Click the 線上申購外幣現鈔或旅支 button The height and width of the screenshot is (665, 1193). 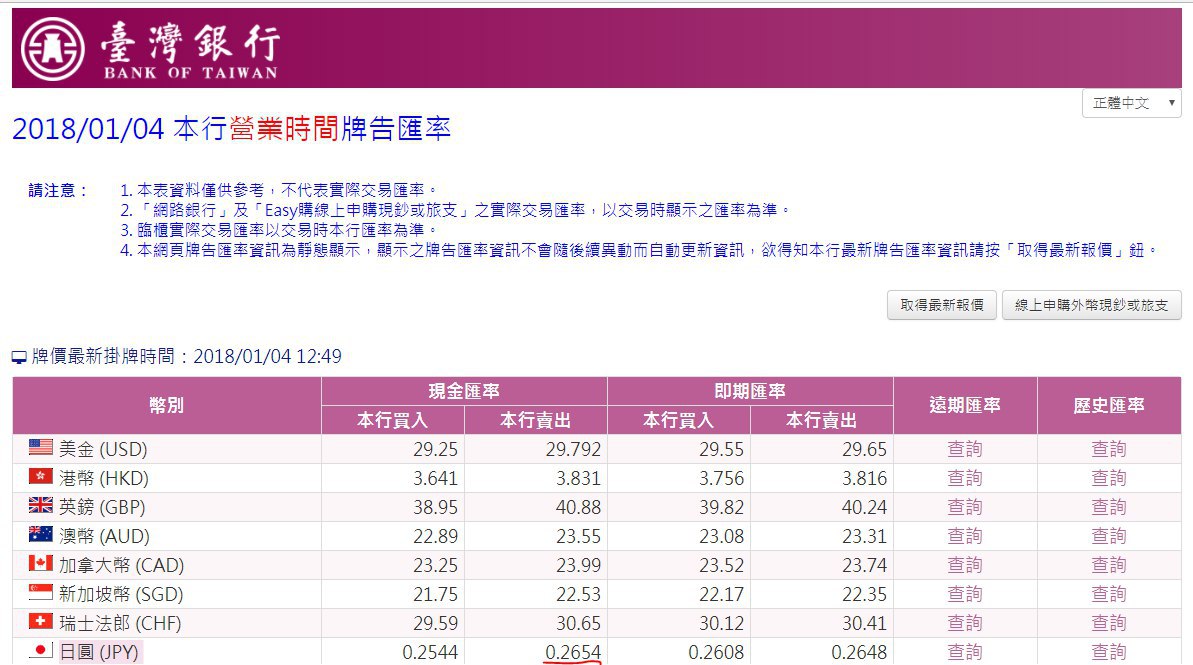click(1091, 305)
